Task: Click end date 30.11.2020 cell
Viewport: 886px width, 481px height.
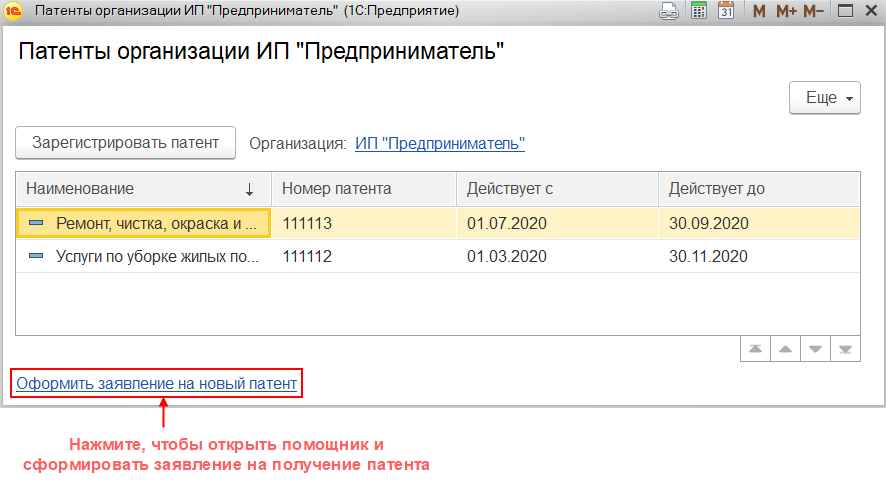Action: (759, 256)
